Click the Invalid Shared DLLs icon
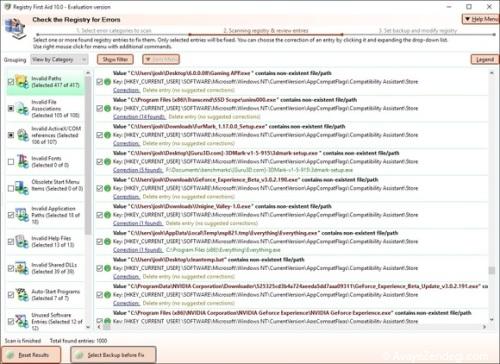The height and width of the screenshot is (364, 500). pos(22,268)
